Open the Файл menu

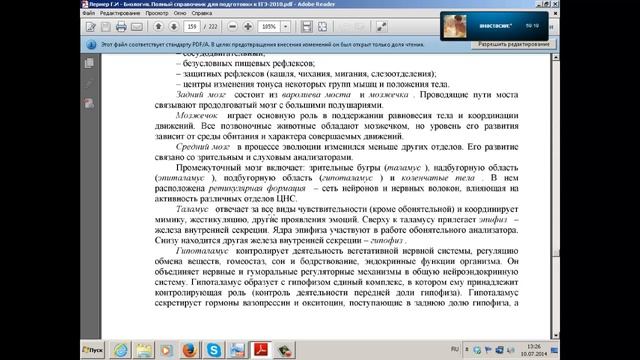pos(89,13)
